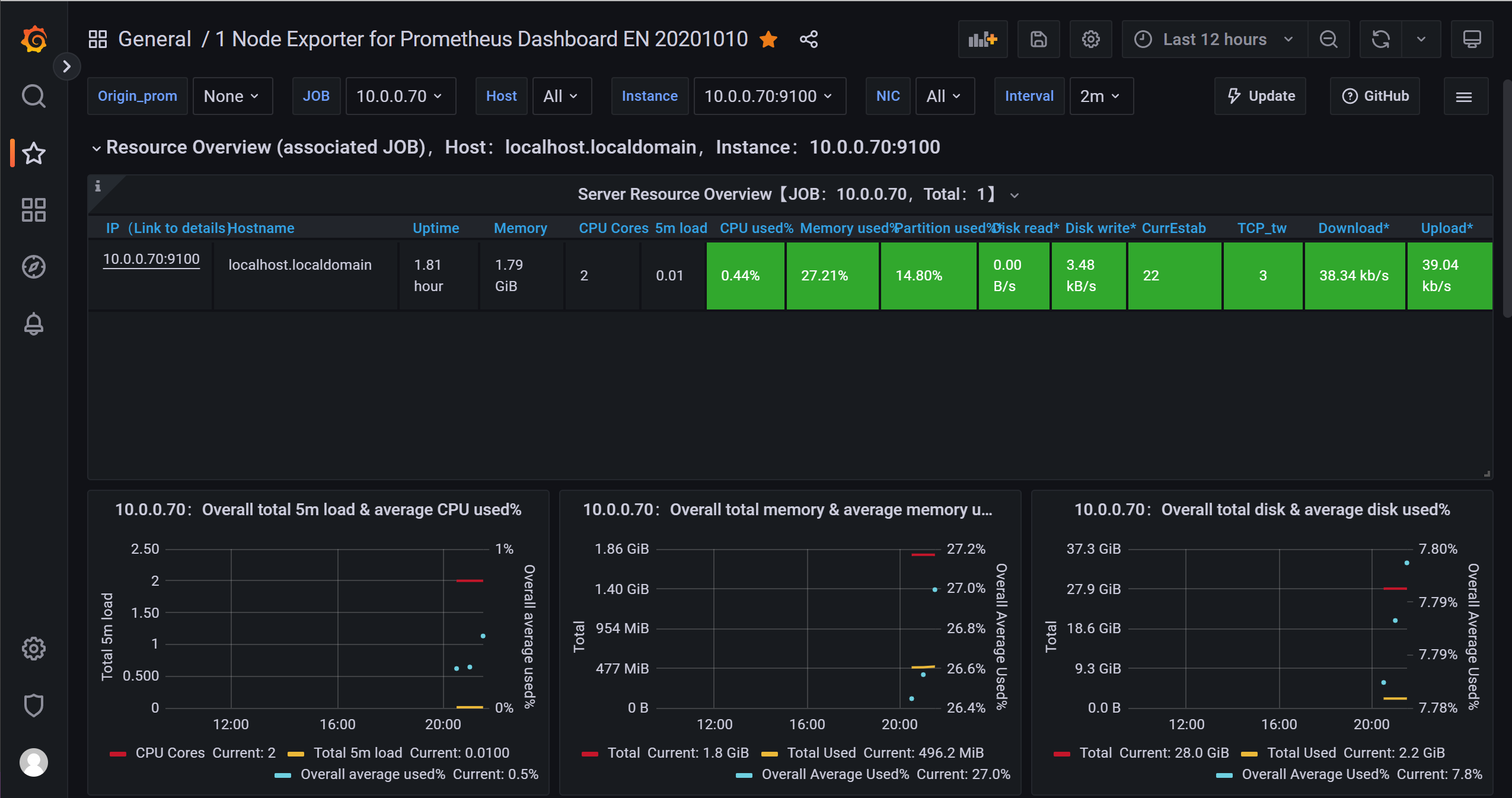Unstar the dashboard with the orange star

pos(768,39)
